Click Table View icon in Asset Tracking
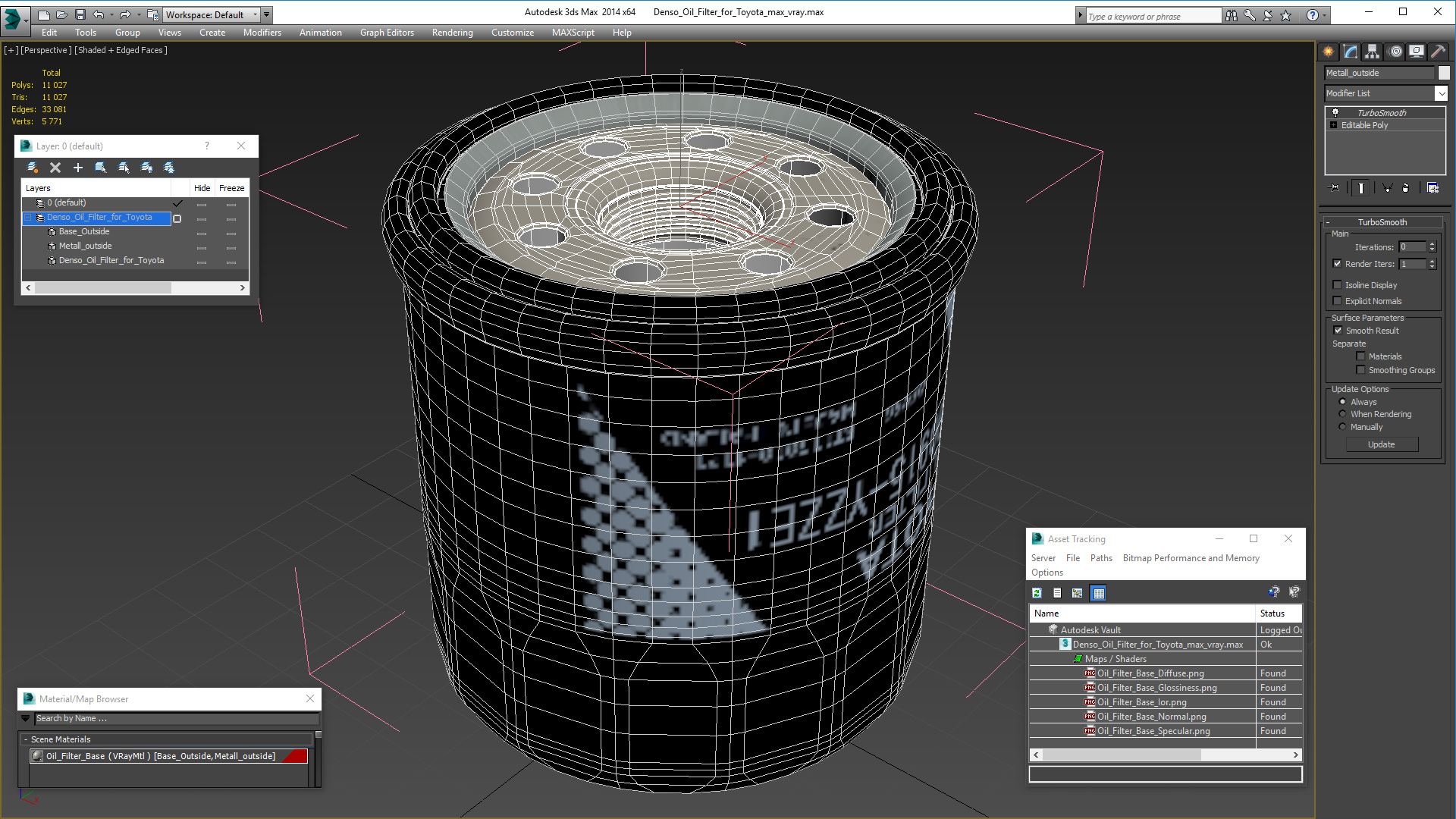This screenshot has width=1456, height=819. point(1098,593)
